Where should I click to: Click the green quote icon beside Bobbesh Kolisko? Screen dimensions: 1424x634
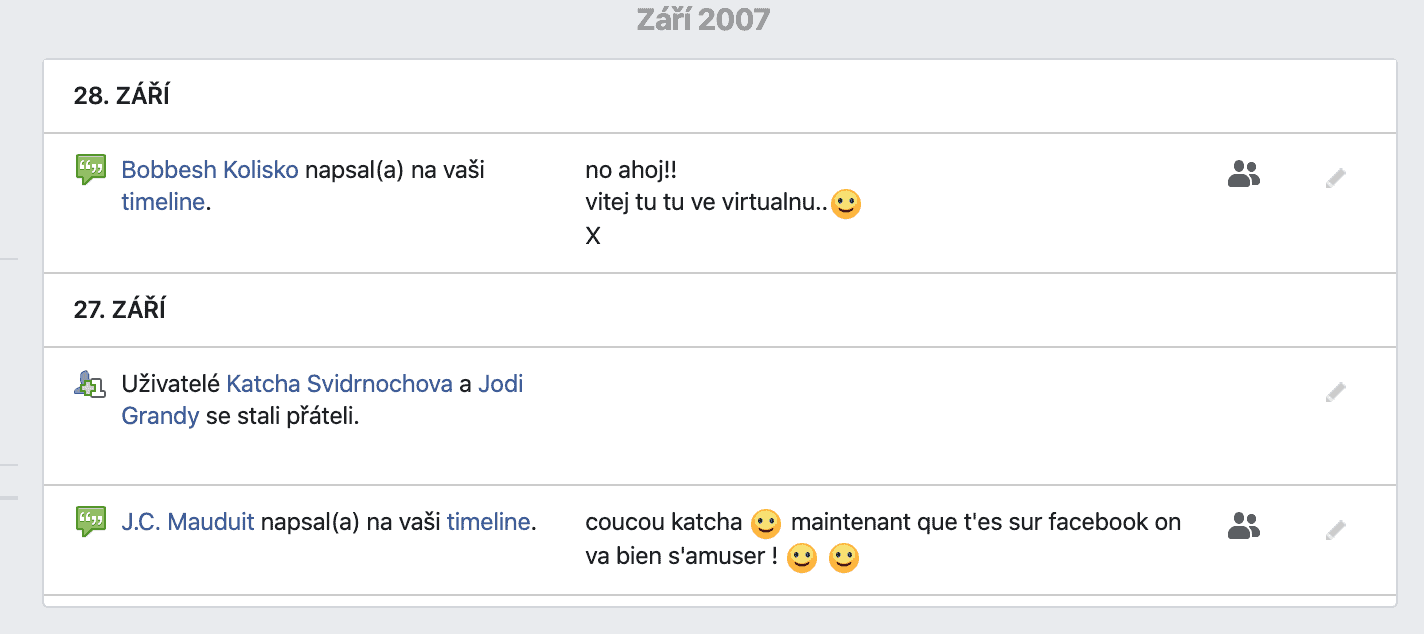click(x=91, y=170)
